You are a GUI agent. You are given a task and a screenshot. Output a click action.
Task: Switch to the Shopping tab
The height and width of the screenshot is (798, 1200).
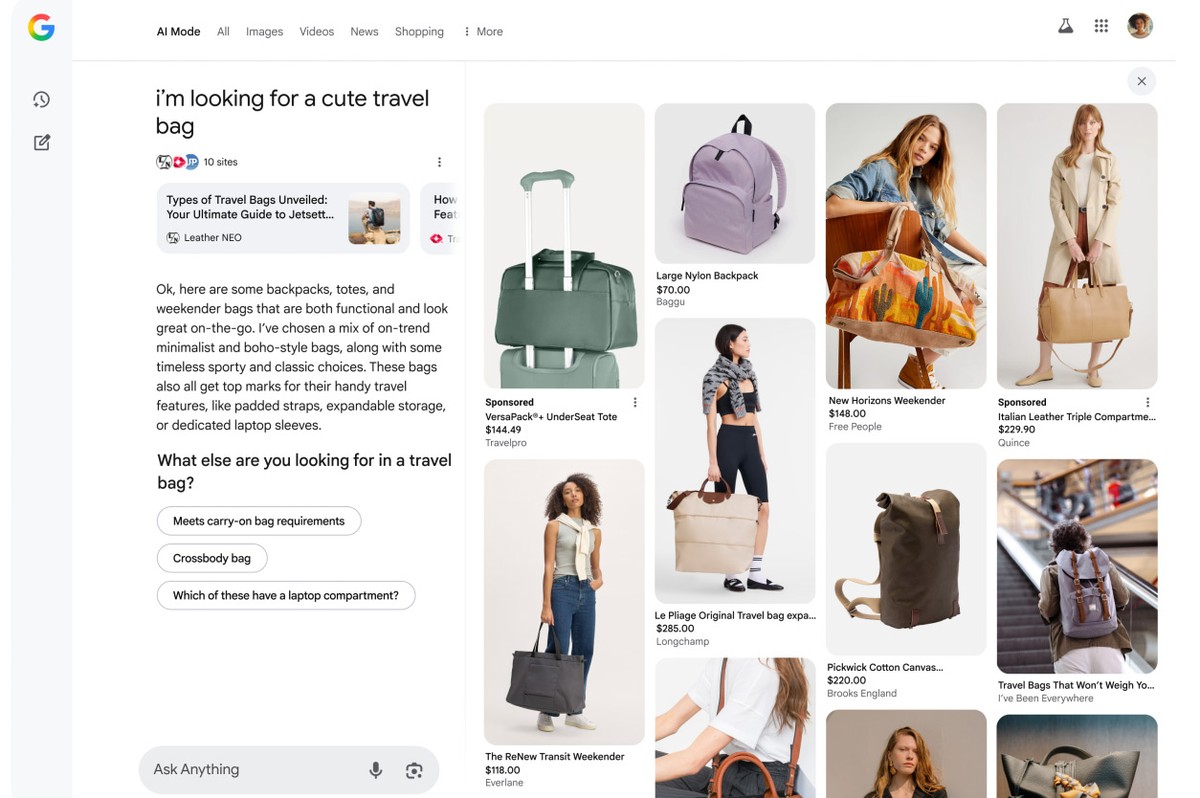419,32
